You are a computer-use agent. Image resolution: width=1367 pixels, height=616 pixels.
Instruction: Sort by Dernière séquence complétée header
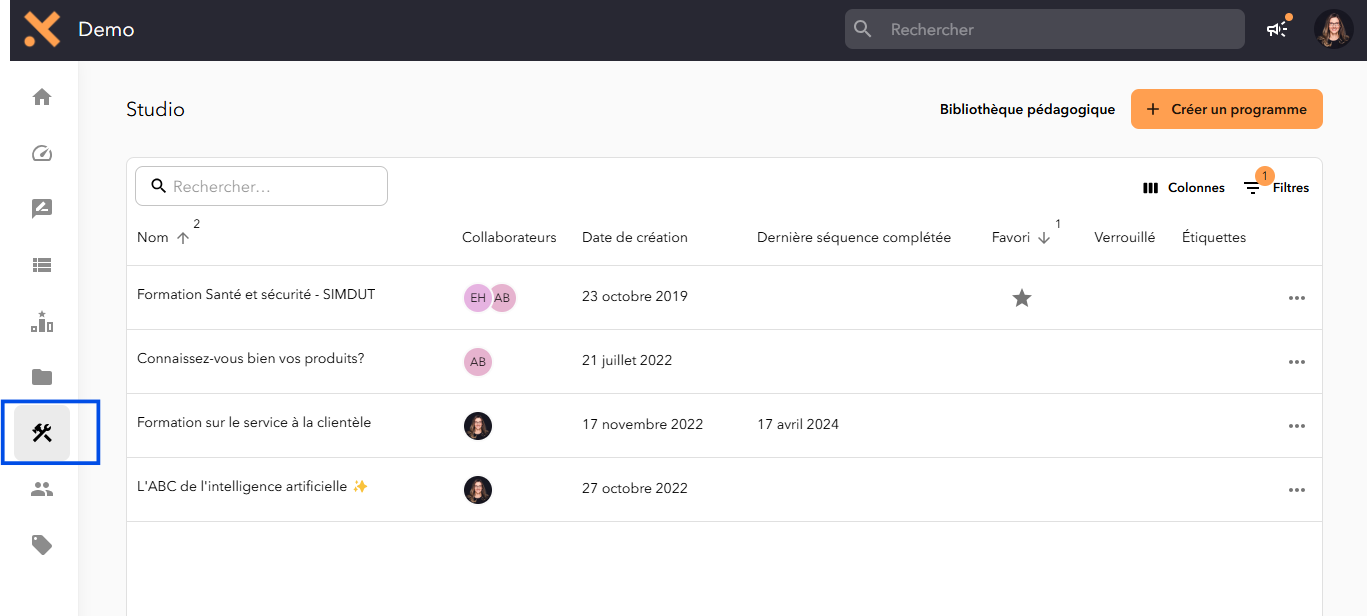click(x=854, y=238)
